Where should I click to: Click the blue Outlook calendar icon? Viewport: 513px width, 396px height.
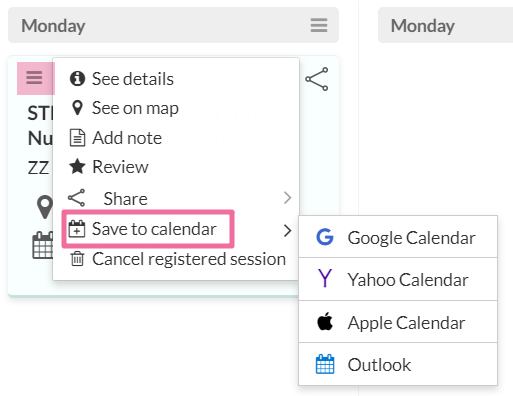click(325, 364)
